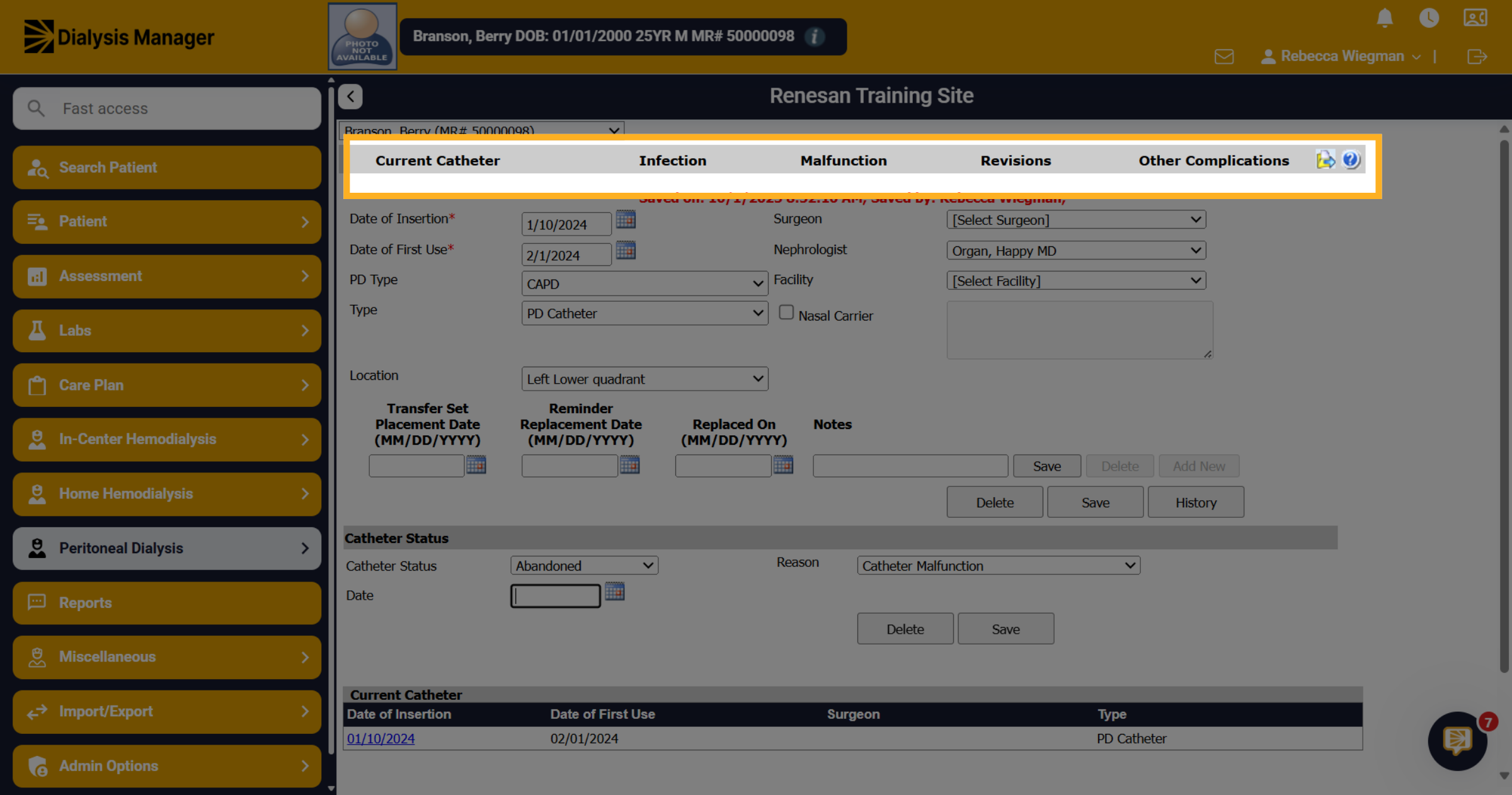1512x795 pixels.
Task: Open the notifications bell icon
Action: pos(1384,18)
